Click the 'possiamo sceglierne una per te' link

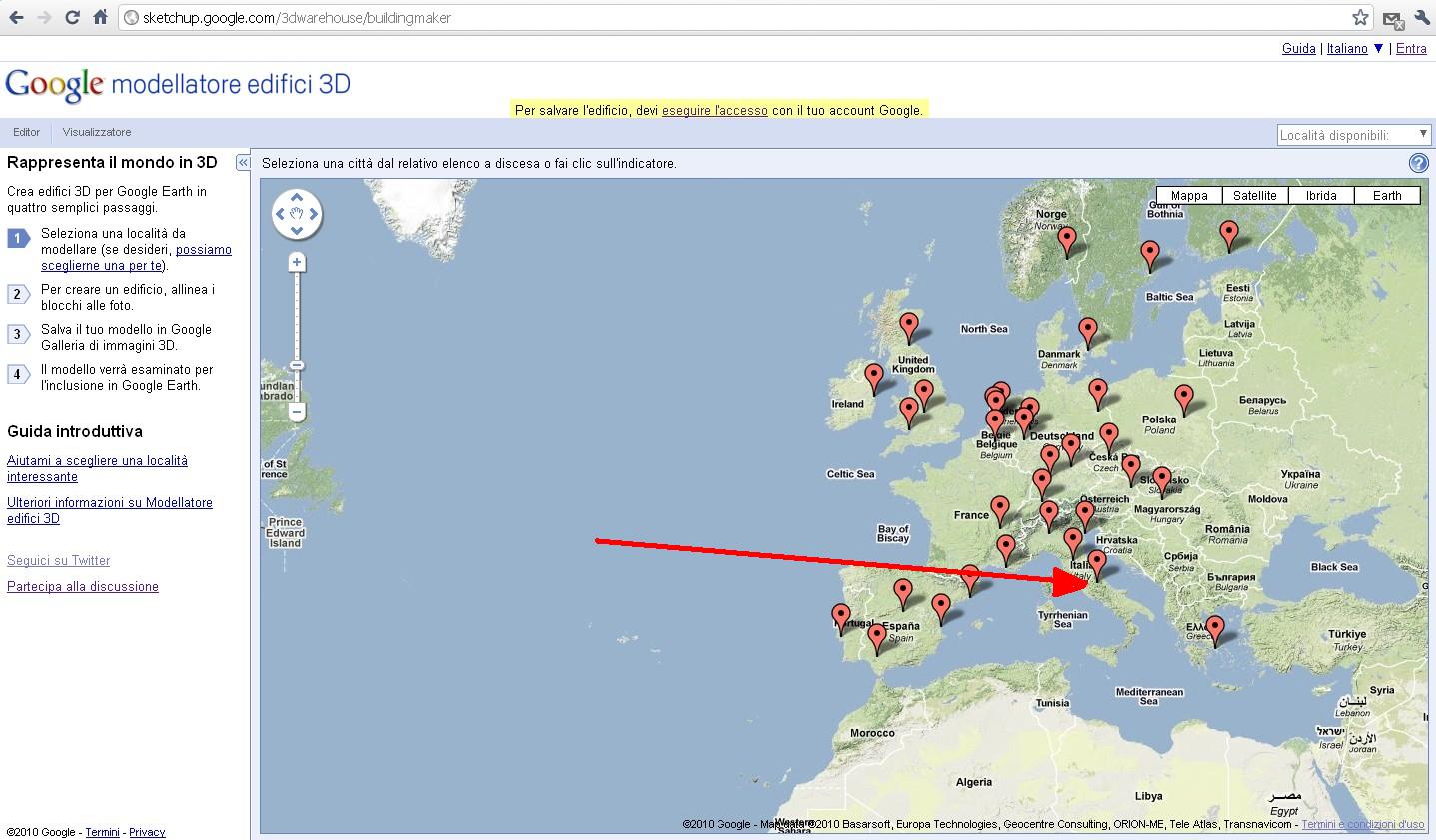tap(136, 258)
